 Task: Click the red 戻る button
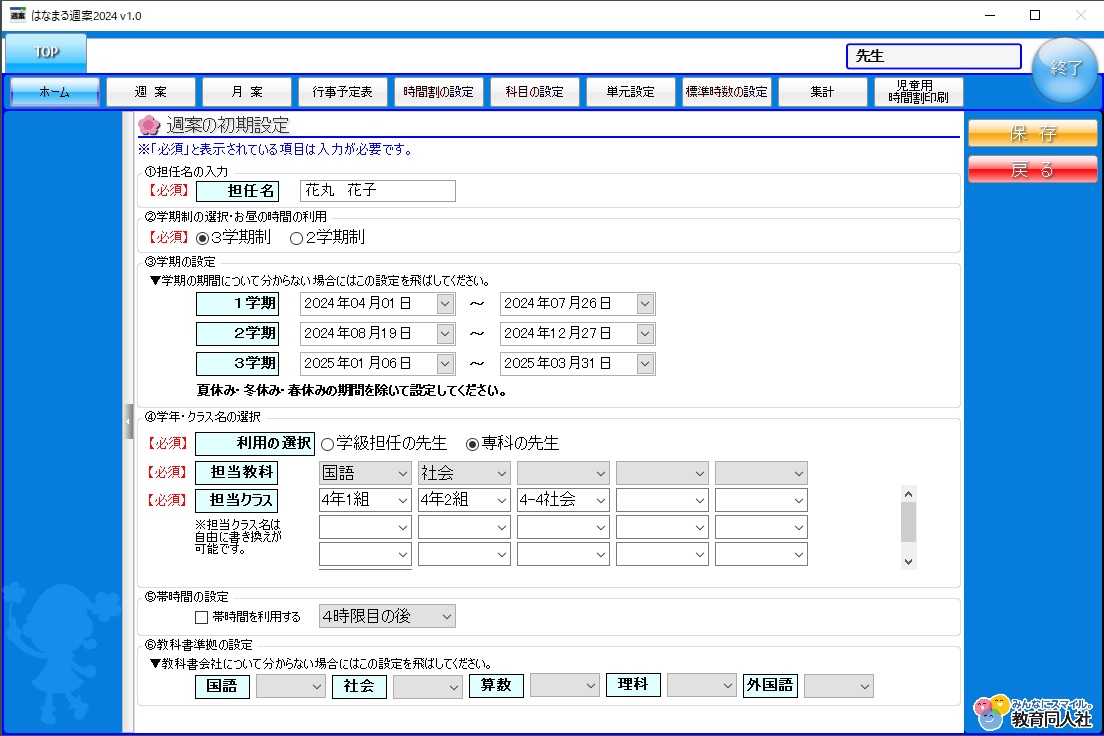tap(1032, 170)
